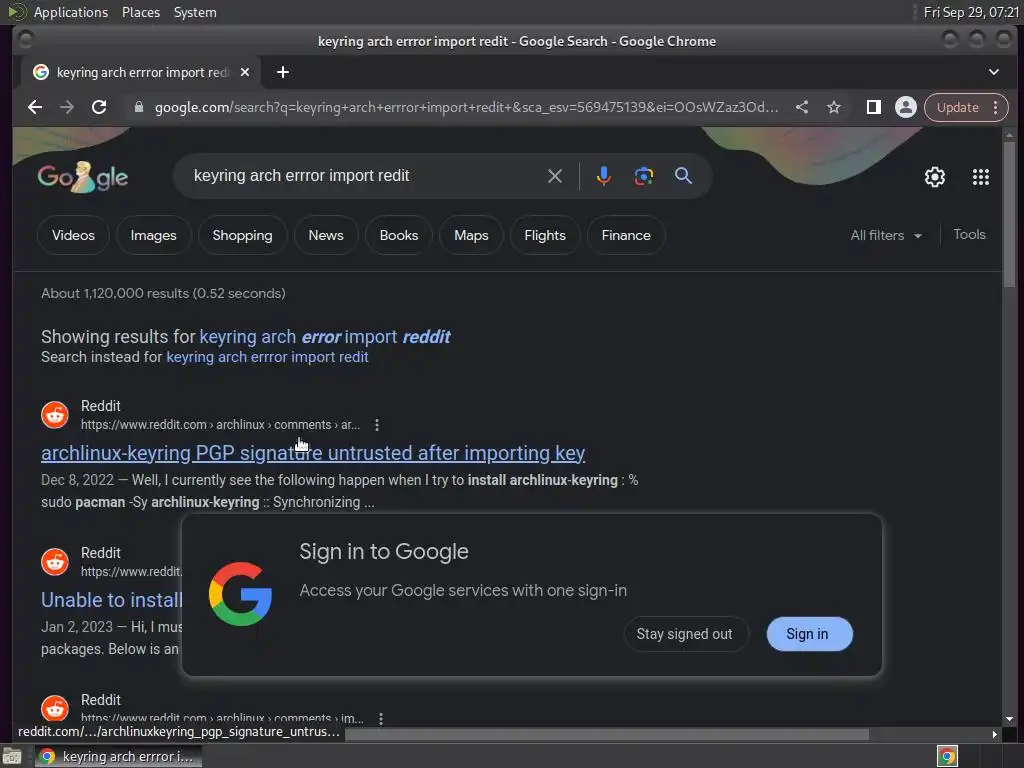Click the Sign in button

(808, 634)
